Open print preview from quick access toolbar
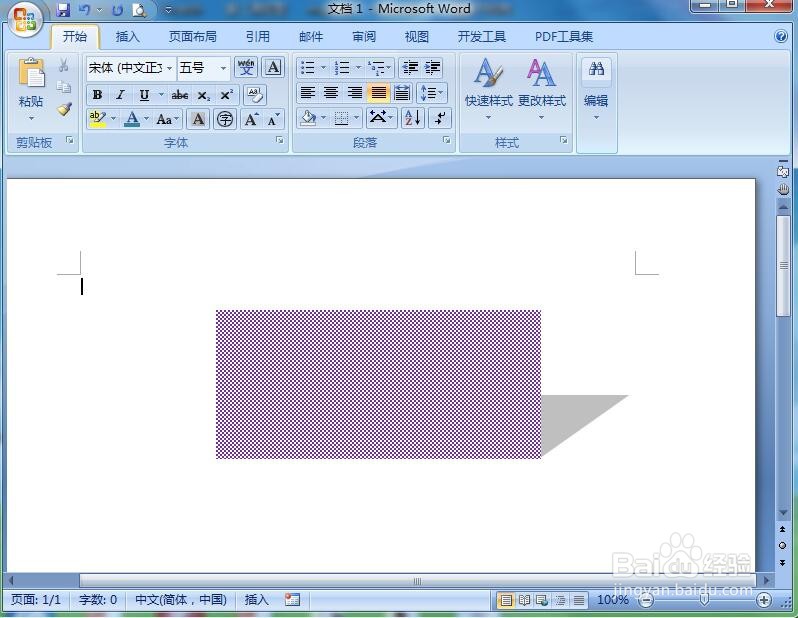The image size is (798, 618). point(139,10)
